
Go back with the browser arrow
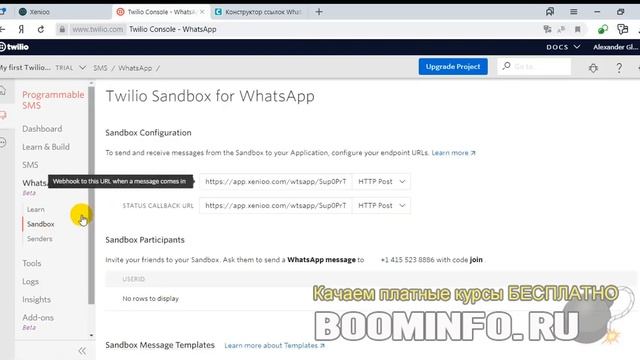point(2,29)
